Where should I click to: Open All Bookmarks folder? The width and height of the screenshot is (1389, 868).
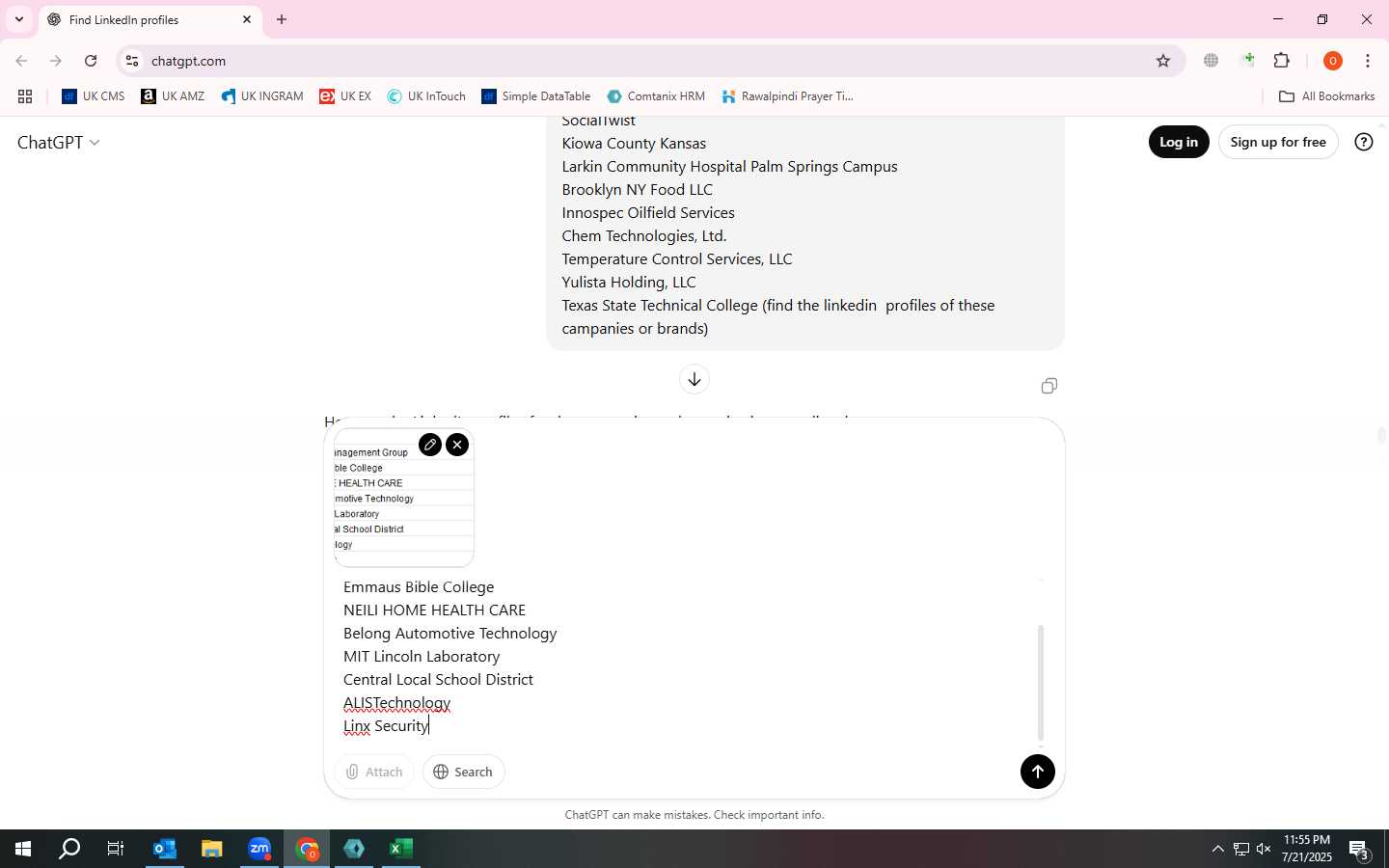click(x=1327, y=96)
